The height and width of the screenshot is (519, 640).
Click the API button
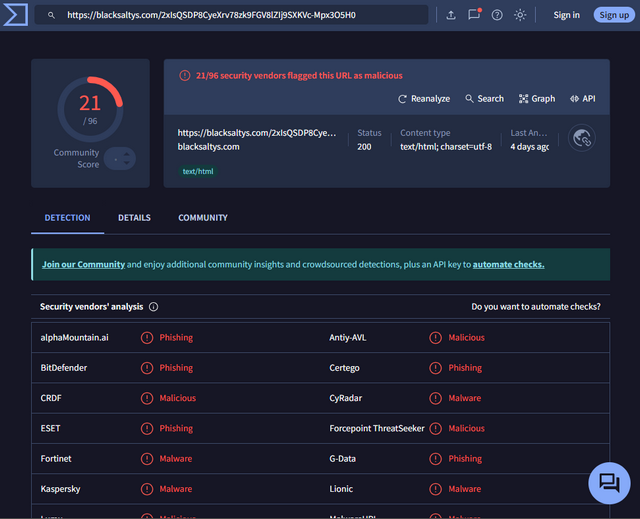(582, 99)
